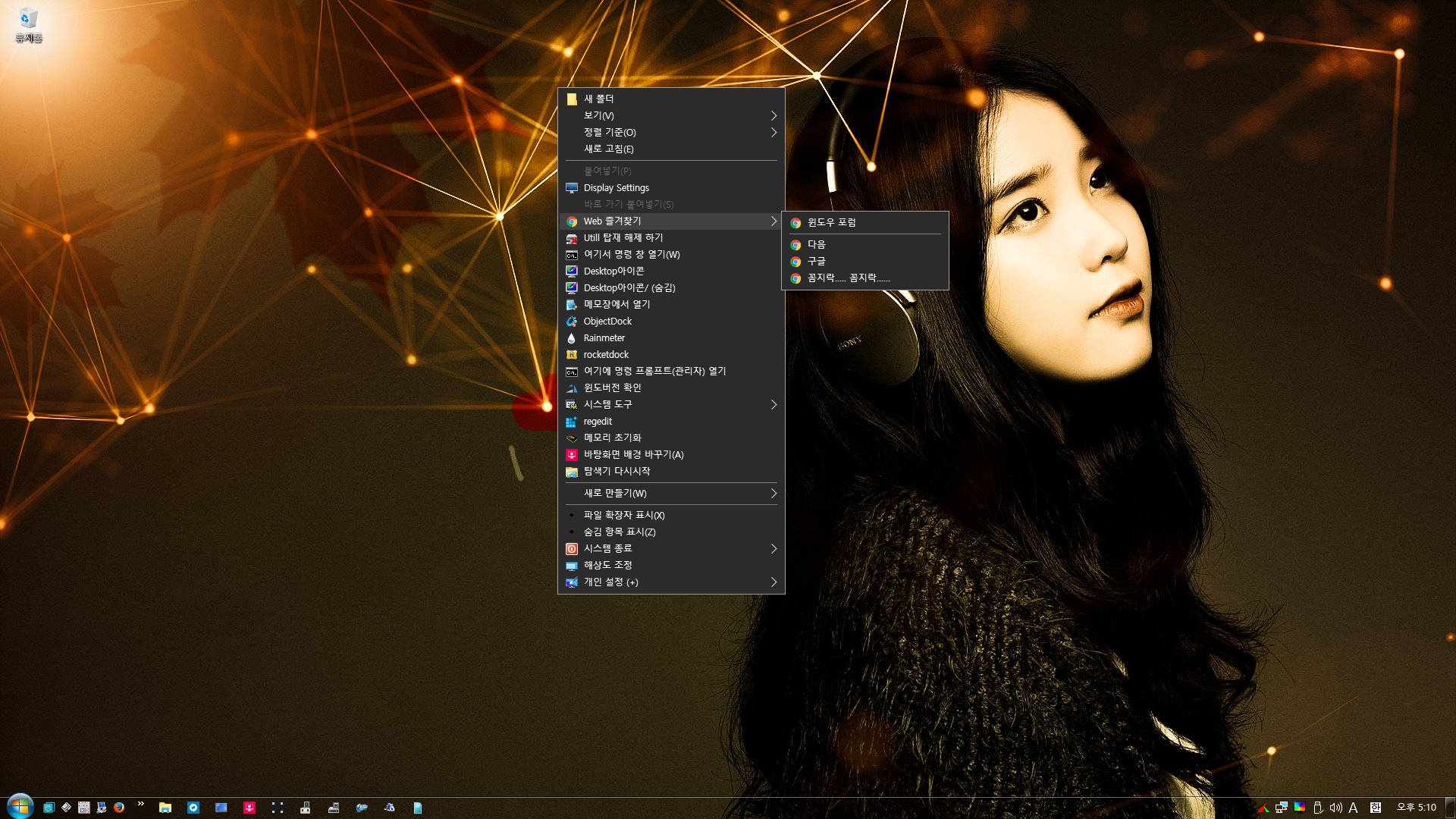Open the Recycle Bin desktop icon
Screen dimensions: 1456x819
28,24
